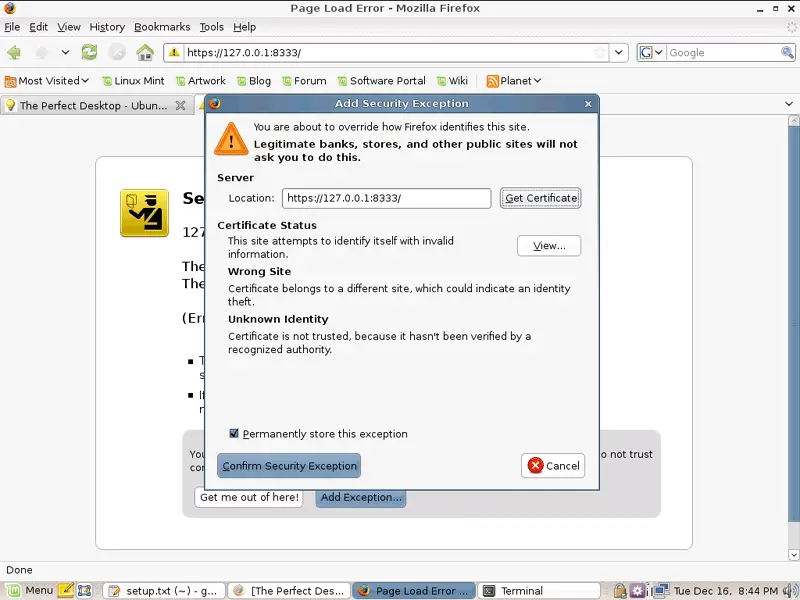Click the 'Wrong Site' heading text
This screenshot has height=600, width=800.
[x=259, y=271]
